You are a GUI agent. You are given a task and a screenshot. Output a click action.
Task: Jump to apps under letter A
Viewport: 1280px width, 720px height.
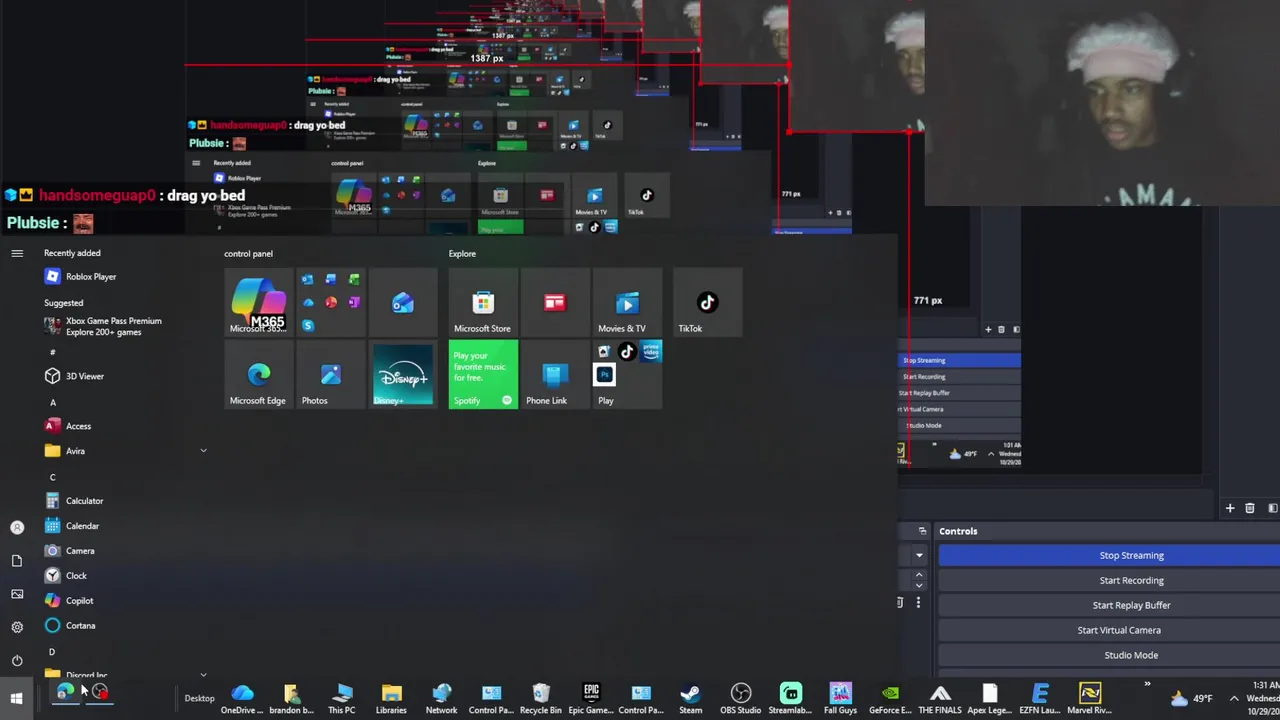click(x=53, y=402)
